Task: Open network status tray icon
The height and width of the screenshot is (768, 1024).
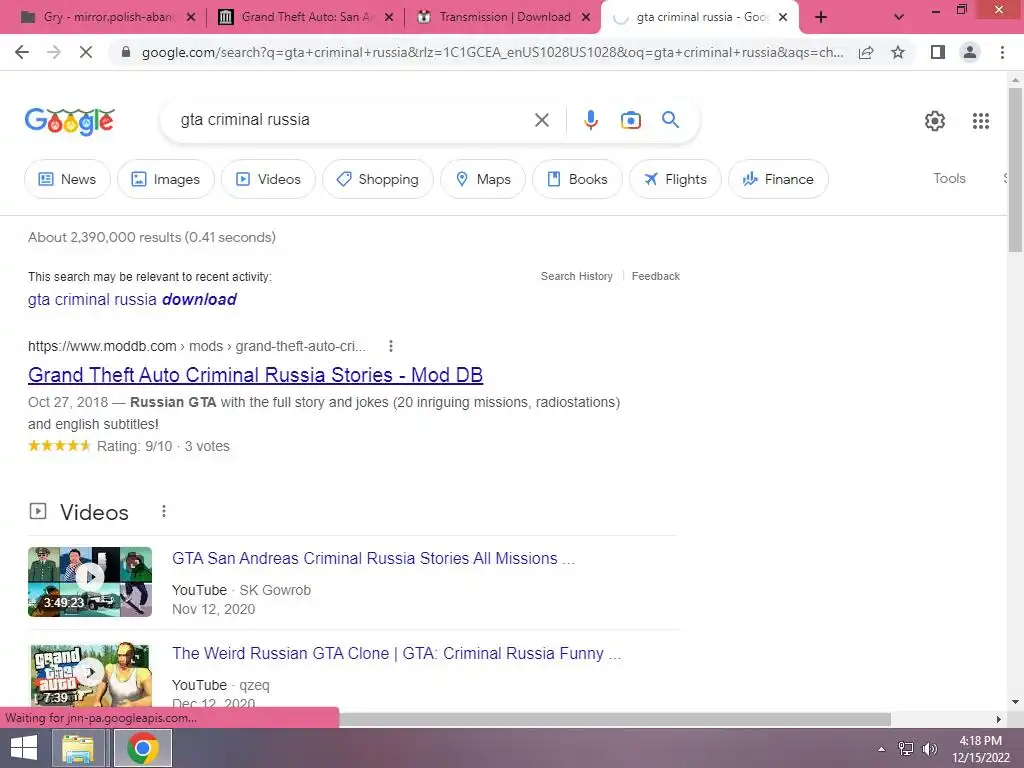Action: tap(906, 749)
